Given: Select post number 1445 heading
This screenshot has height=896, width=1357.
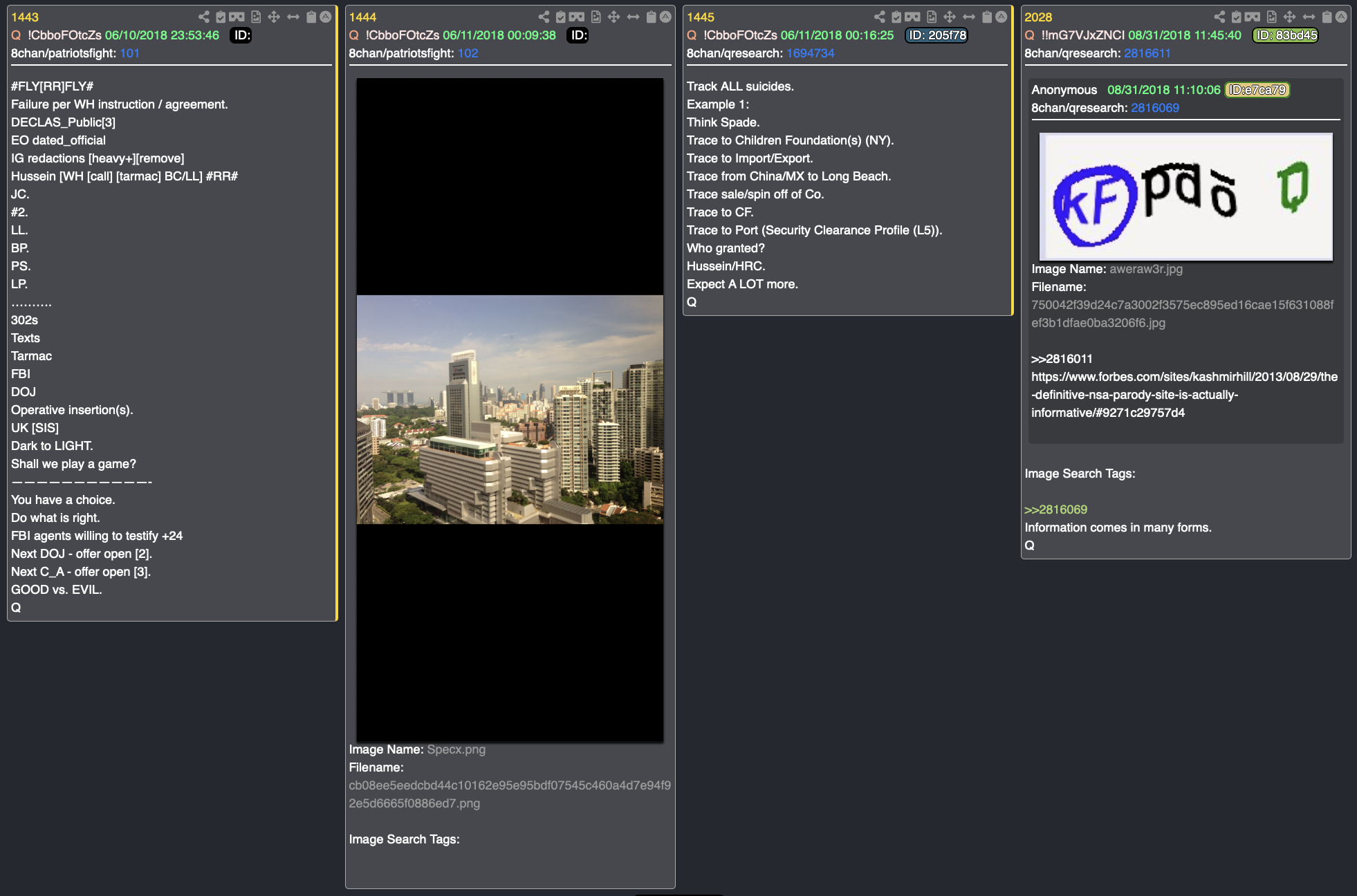Looking at the screenshot, I should pyautogui.click(x=701, y=17).
